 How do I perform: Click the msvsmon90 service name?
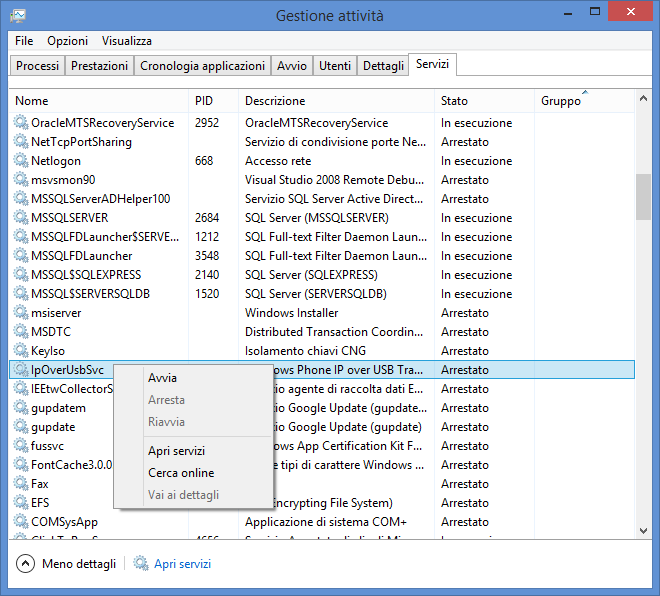tap(63, 180)
